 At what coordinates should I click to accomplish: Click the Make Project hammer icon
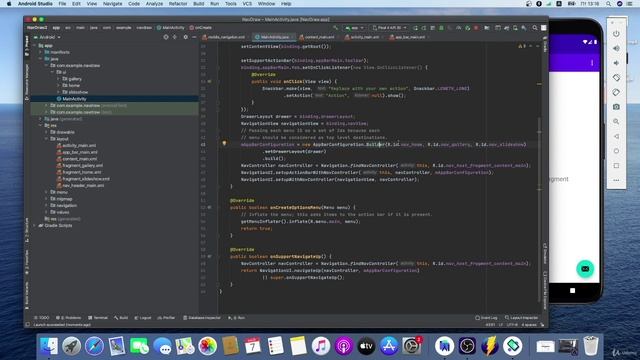pos(336,28)
